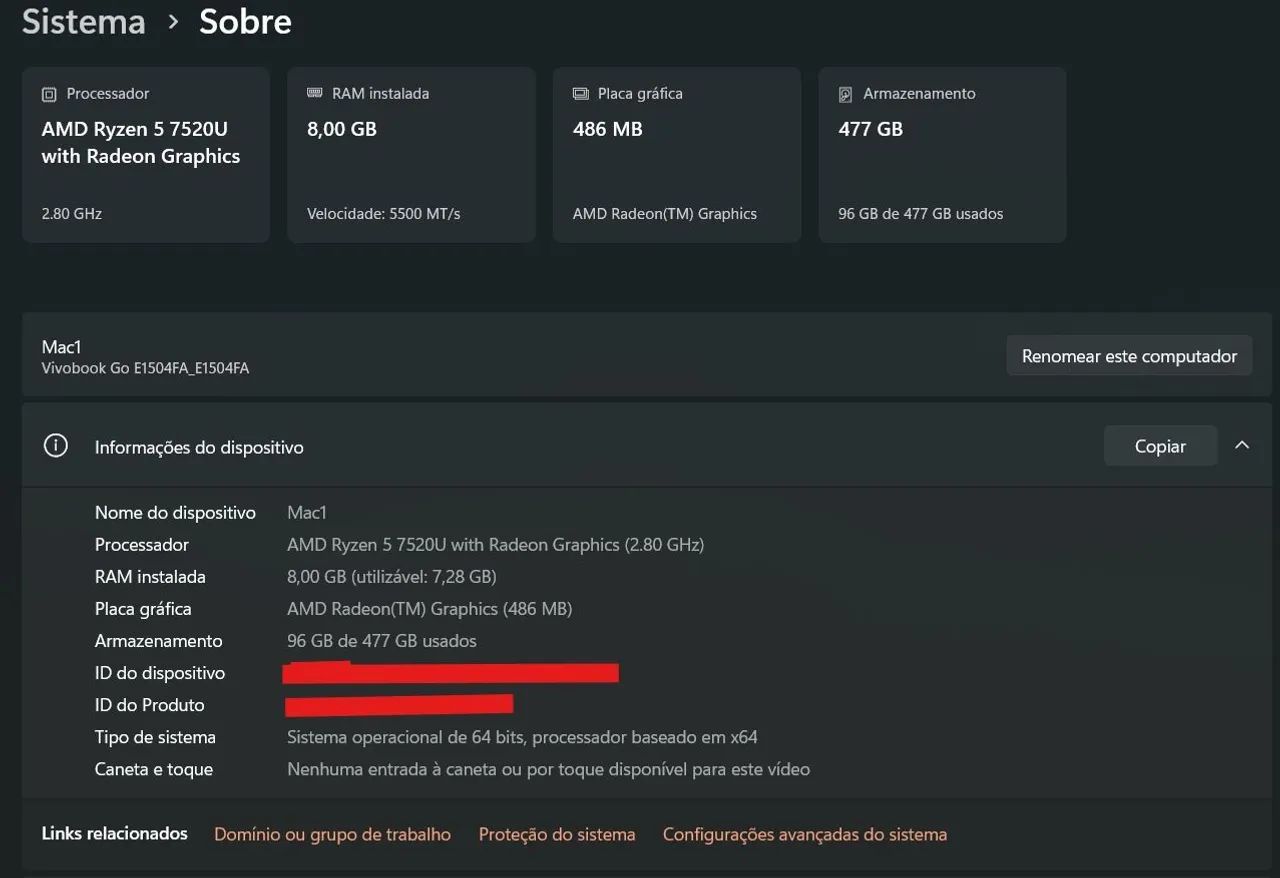Click the ID do Produto label
Image resolution: width=1280 pixels, height=878 pixels.
point(149,704)
